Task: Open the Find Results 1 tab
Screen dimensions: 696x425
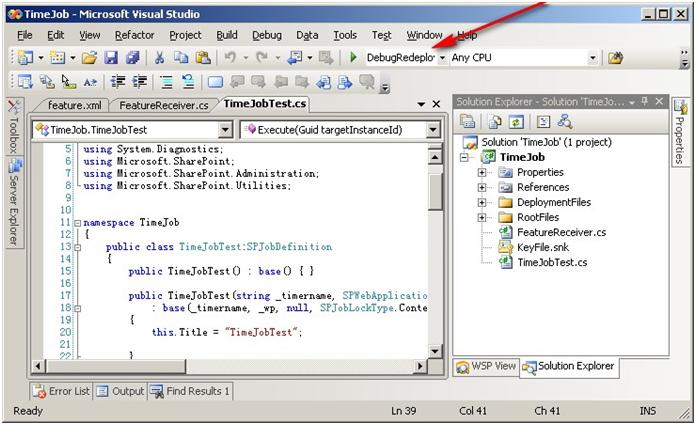Action: pyautogui.click(x=190, y=391)
